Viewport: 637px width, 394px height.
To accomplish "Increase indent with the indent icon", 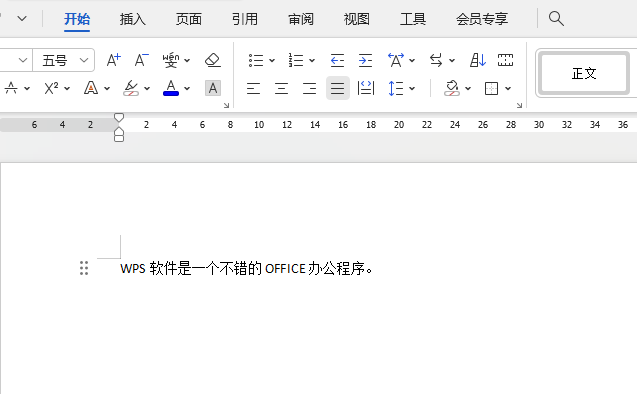I will pos(365,60).
